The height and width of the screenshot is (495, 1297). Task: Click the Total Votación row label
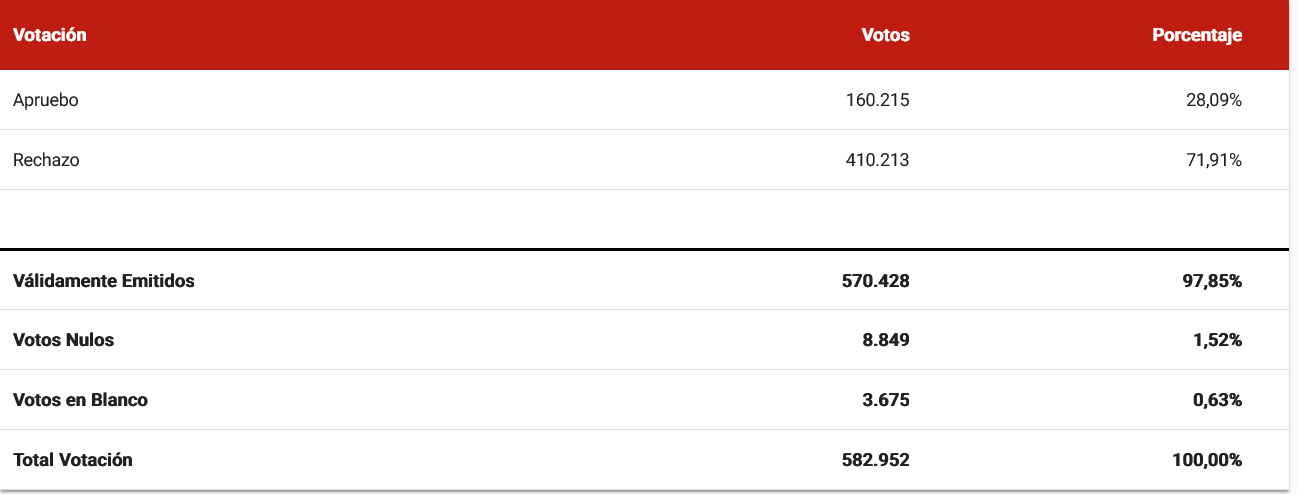tap(73, 460)
